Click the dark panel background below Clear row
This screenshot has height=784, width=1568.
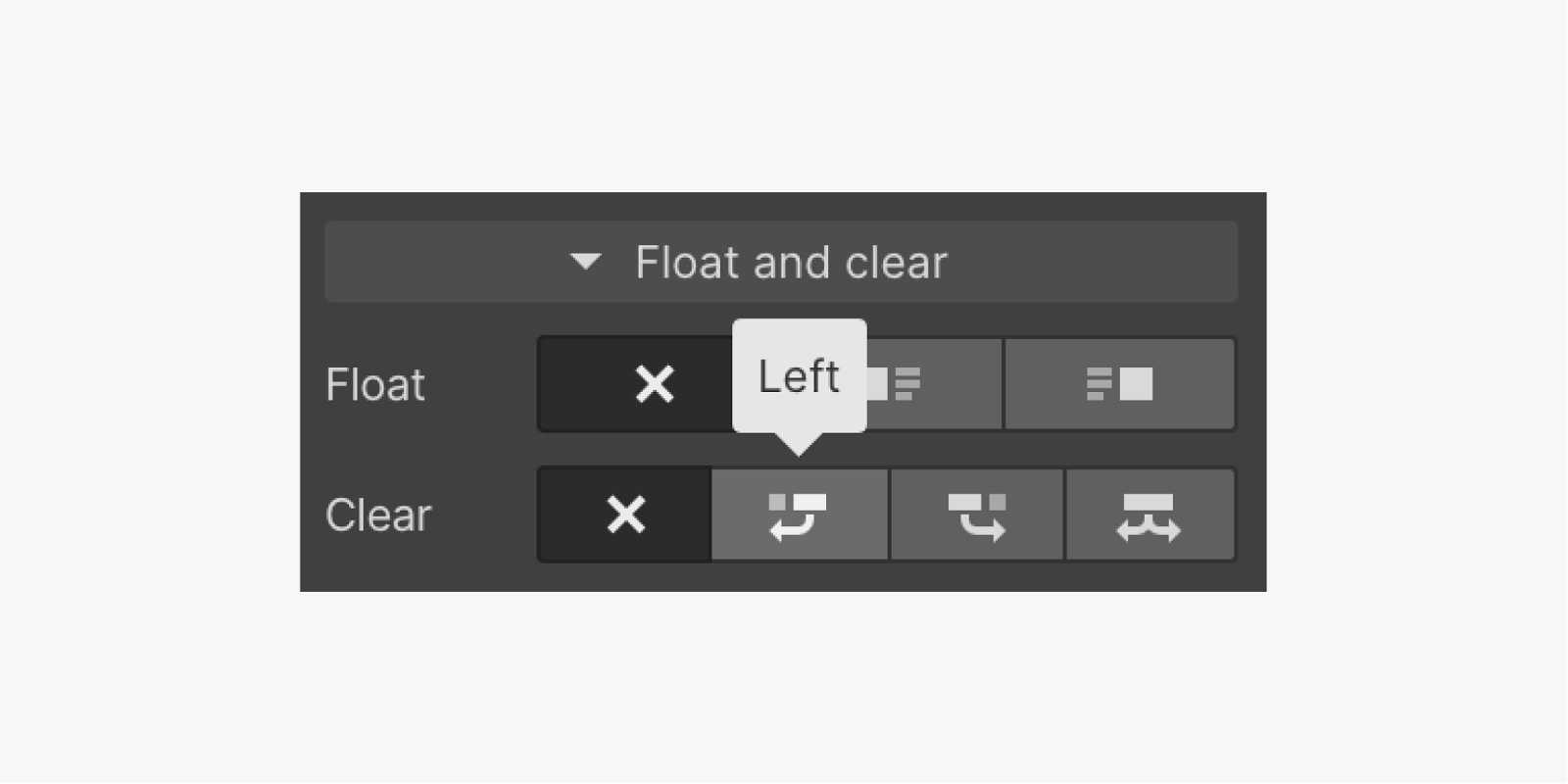pyautogui.click(x=784, y=578)
